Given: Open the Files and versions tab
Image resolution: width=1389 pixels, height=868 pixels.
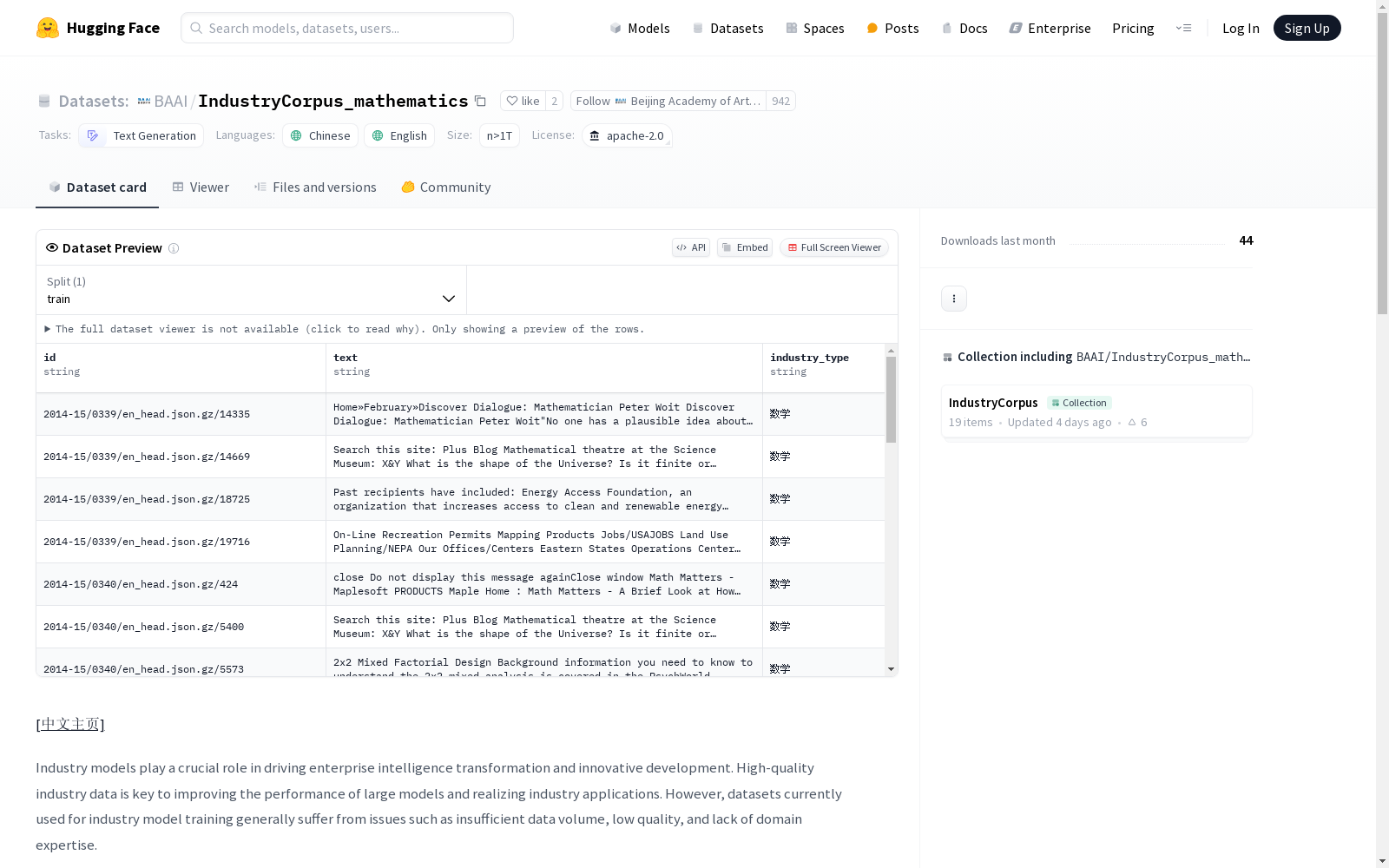Looking at the screenshot, I should [315, 187].
